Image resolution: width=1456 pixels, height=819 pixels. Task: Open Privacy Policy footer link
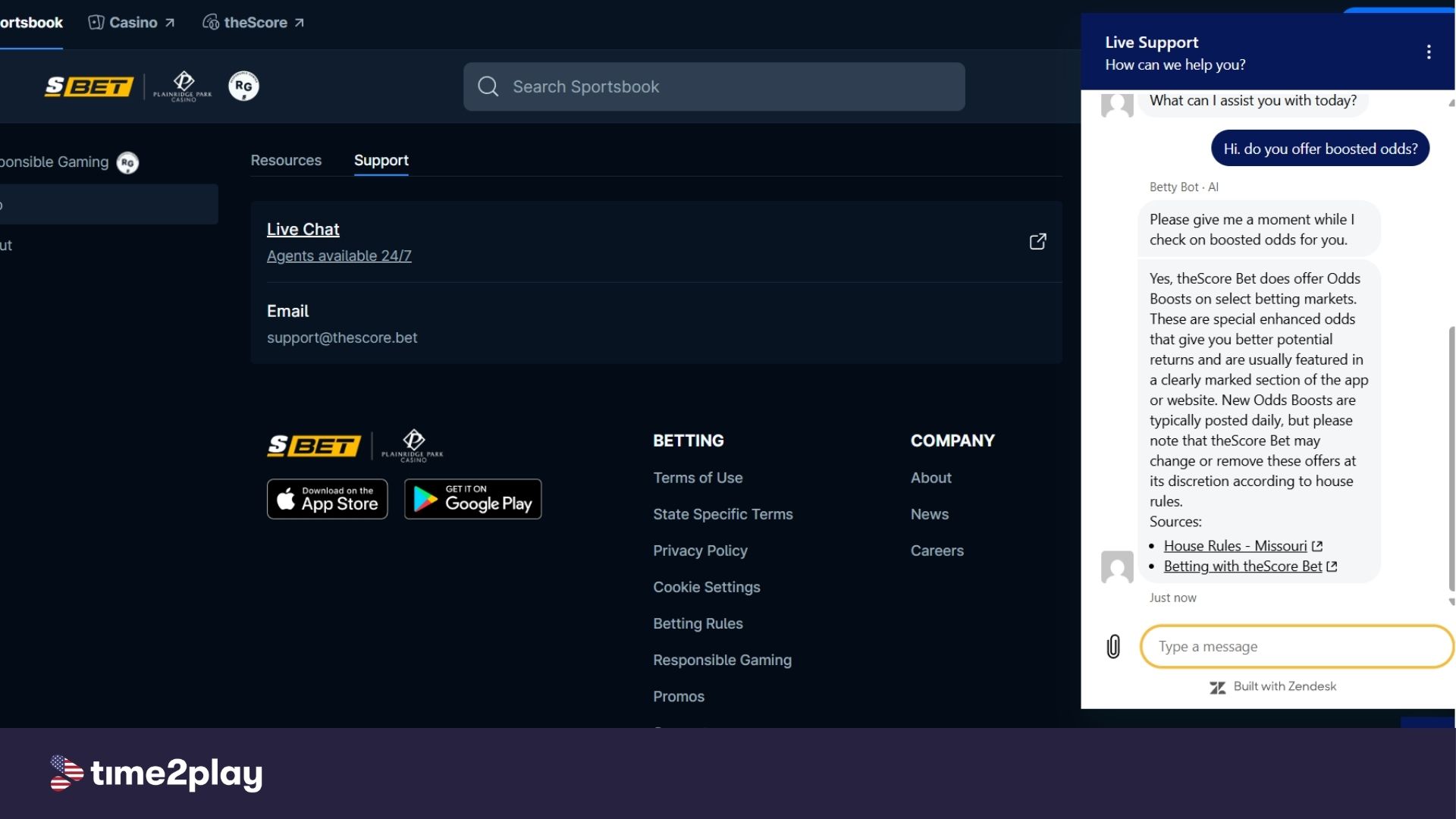(x=700, y=551)
